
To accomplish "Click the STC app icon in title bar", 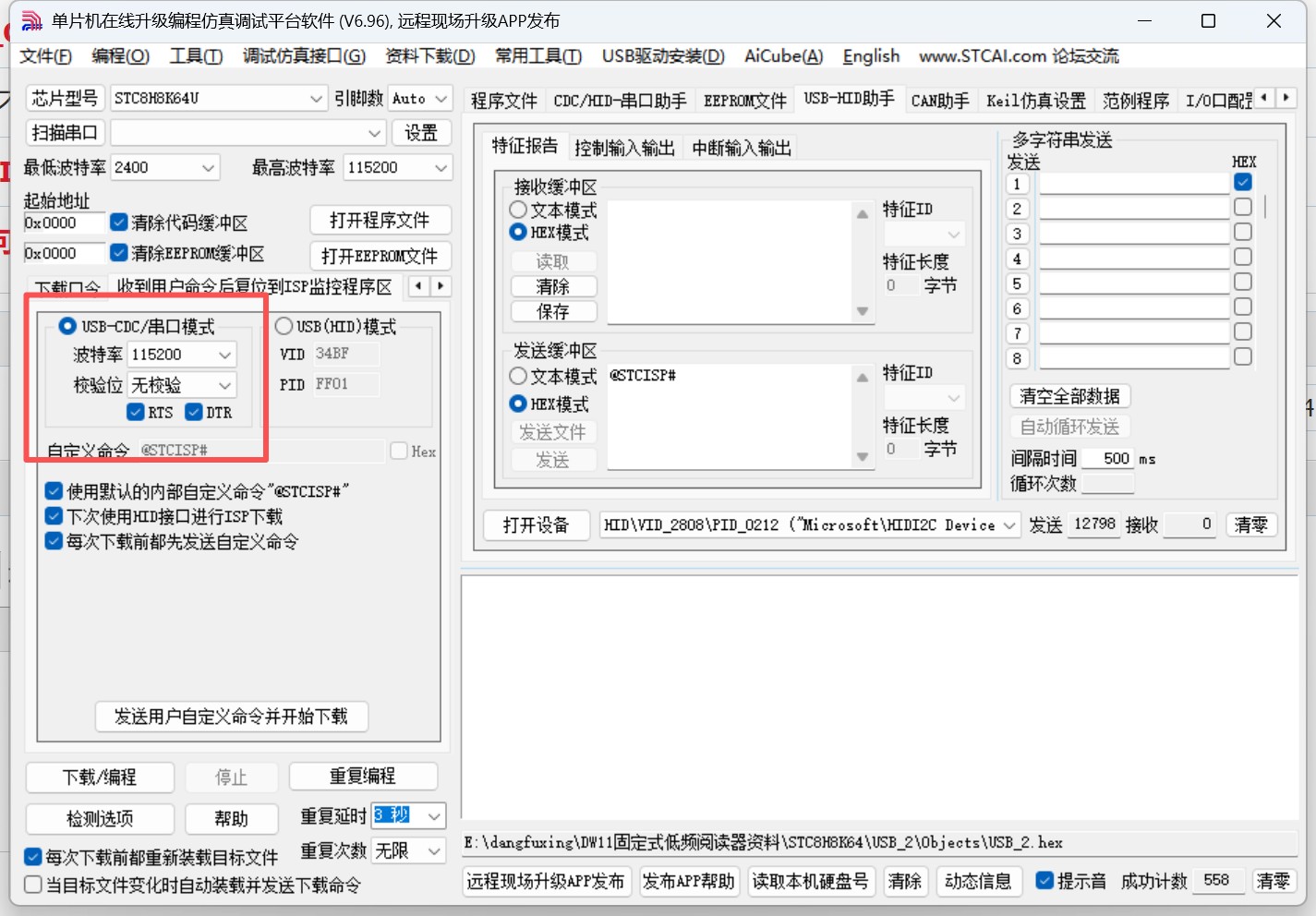I will pyautogui.click(x=31, y=20).
